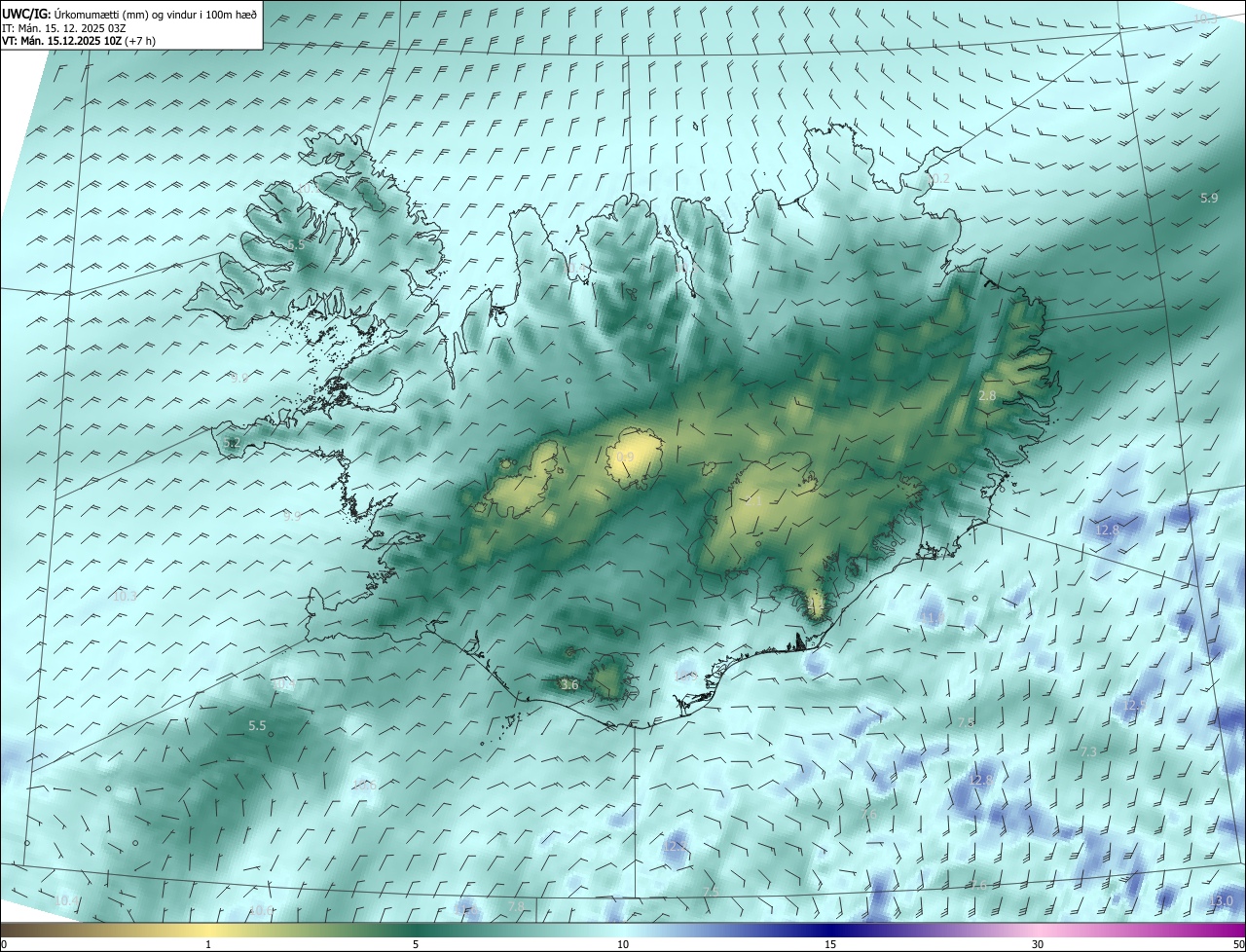Click the 2.8 value over east Iceland
Image resolution: width=1246 pixels, height=952 pixels.
(x=987, y=395)
